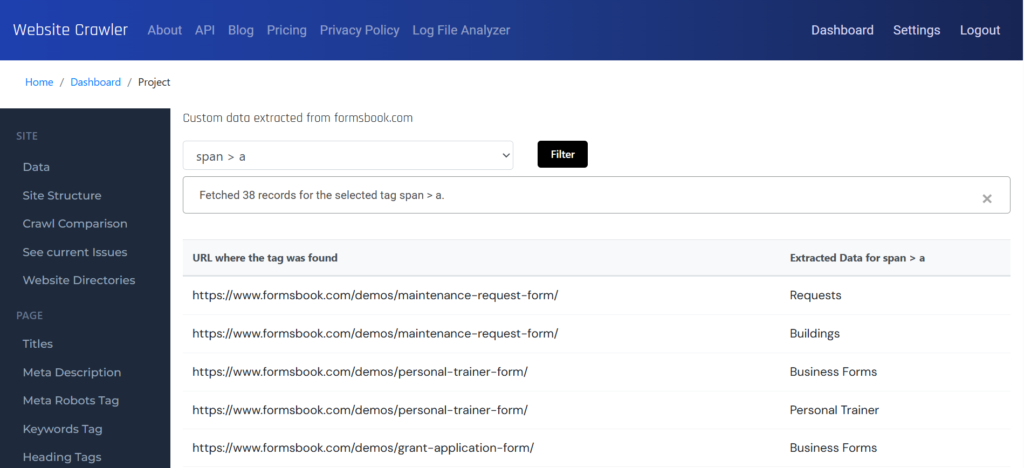Open the span > a tag dropdown
This screenshot has width=1024, height=468.
click(x=348, y=155)
